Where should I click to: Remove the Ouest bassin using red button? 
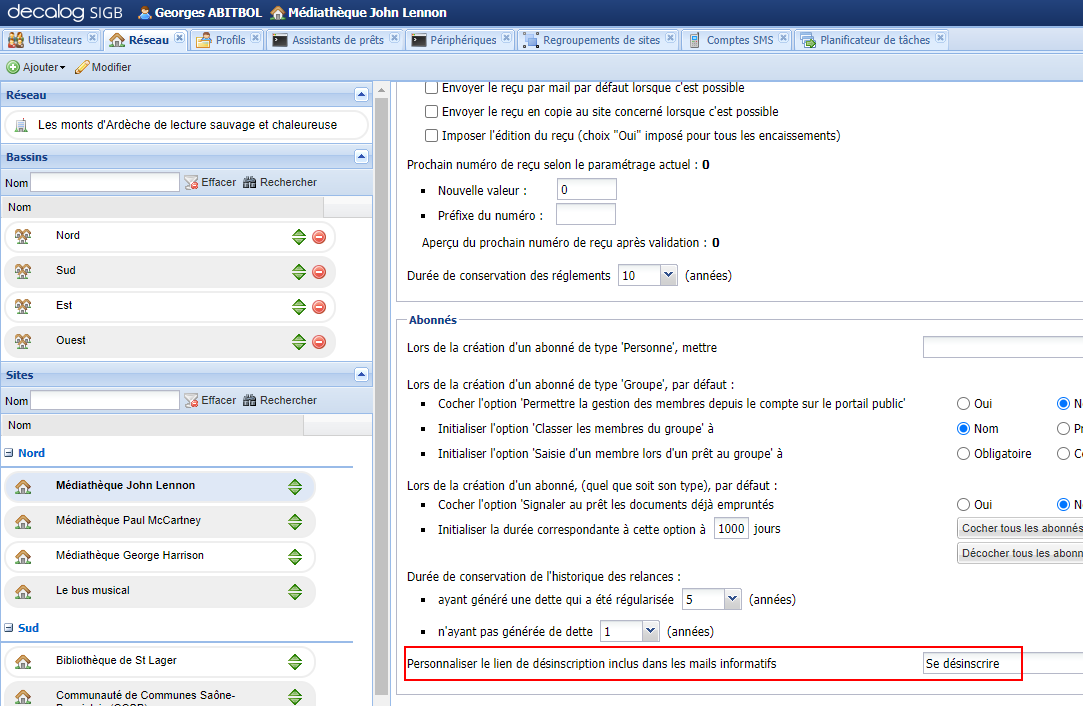pyautogui.click(x=319, y=342)
